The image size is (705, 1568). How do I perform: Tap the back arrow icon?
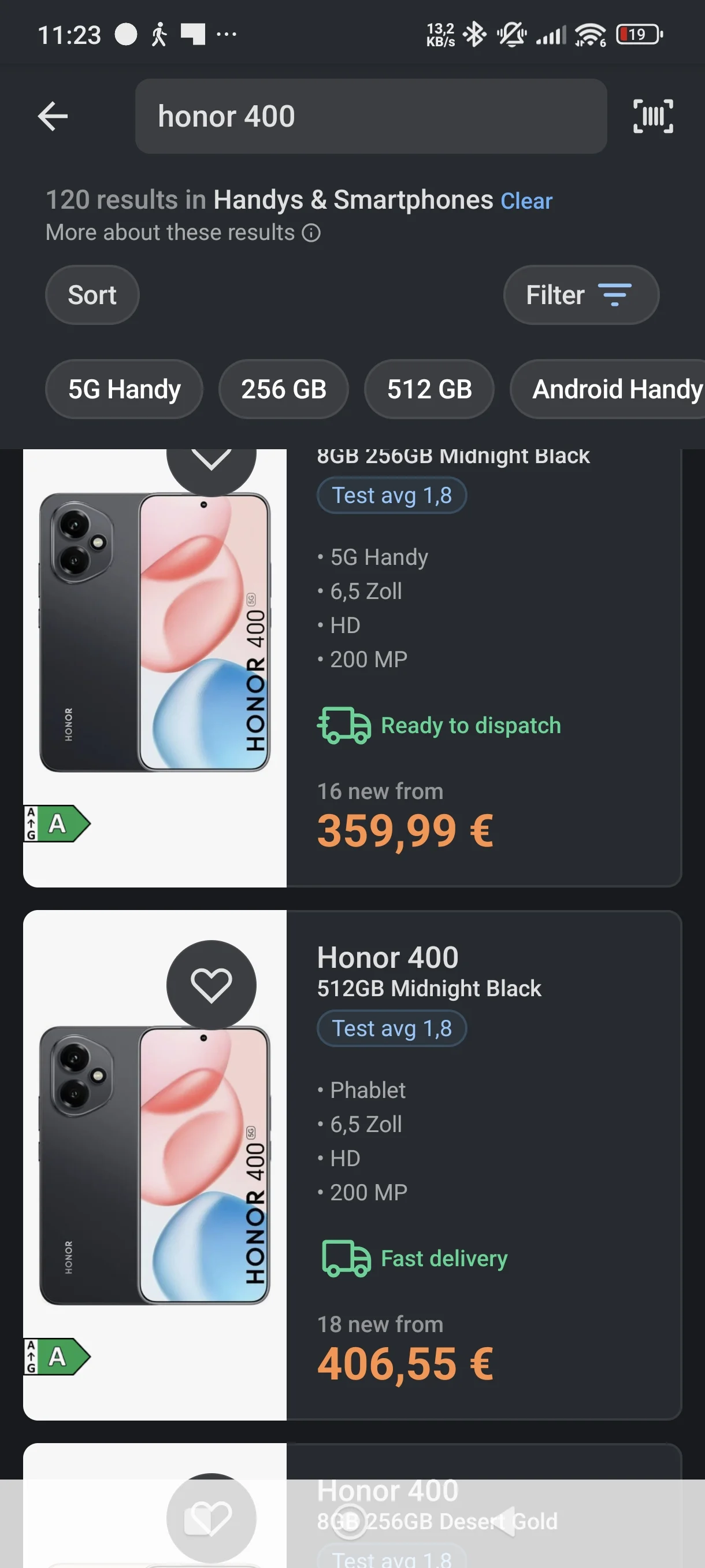[53, 116]
